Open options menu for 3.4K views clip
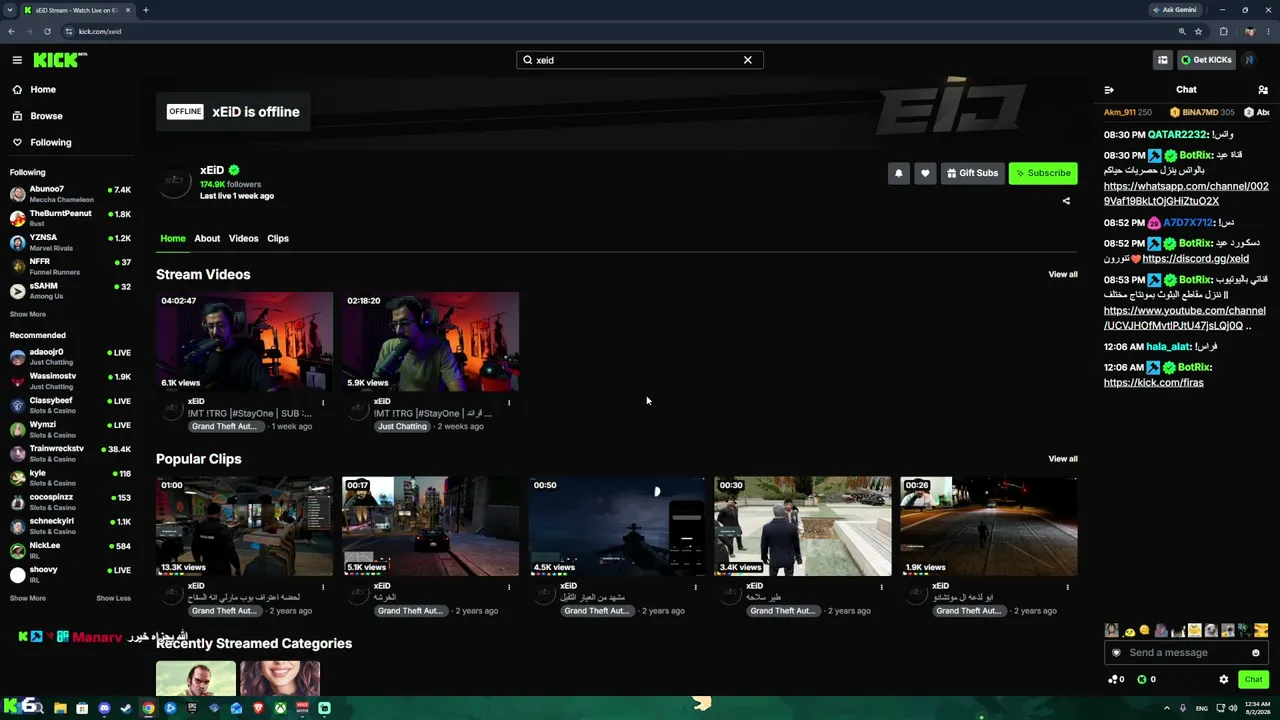Viewport: 1280px width, 720px height. [881, 587]
